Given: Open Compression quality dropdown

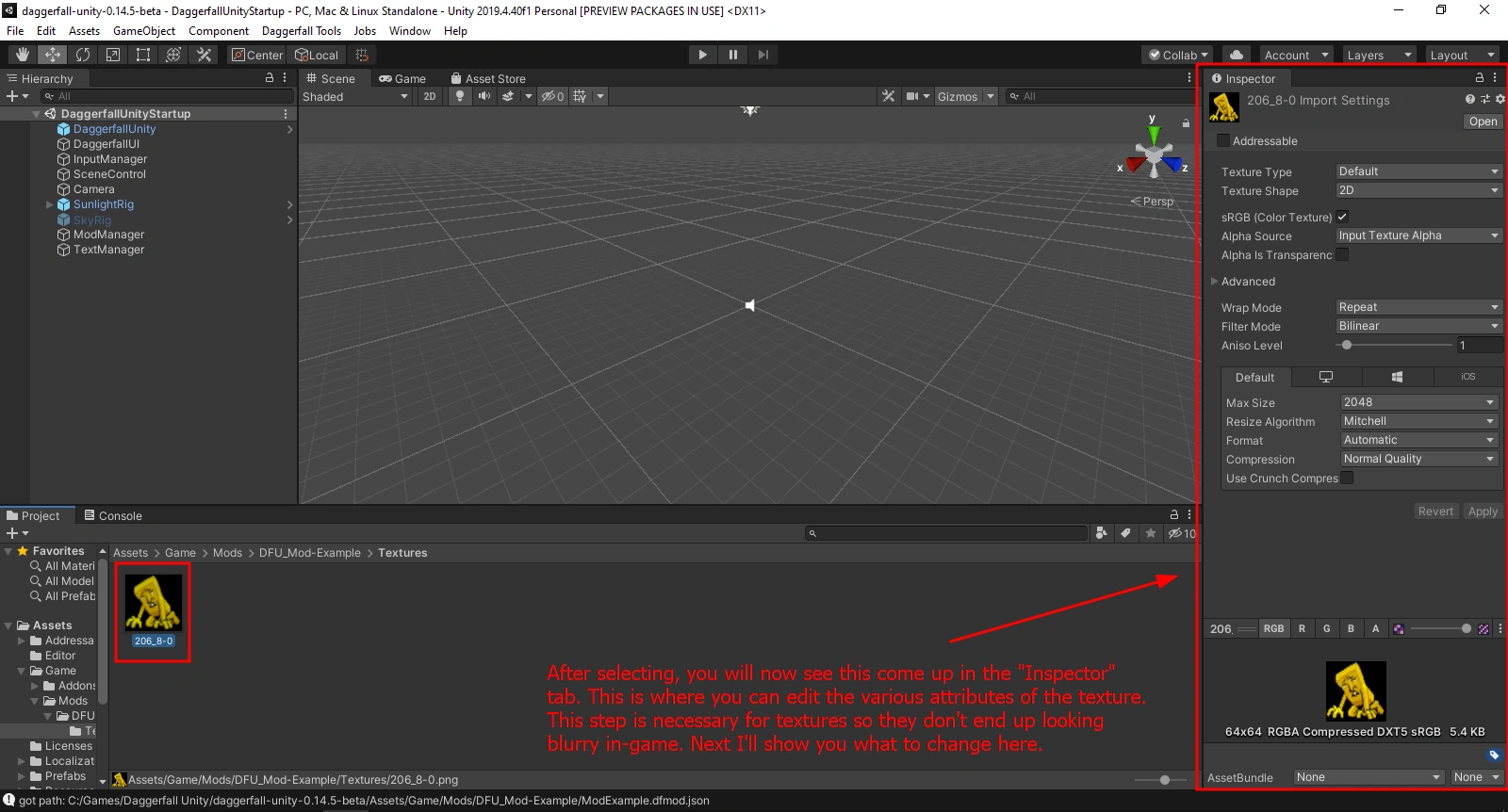Looking at the screenshot, I should [x=1419, y=459].
